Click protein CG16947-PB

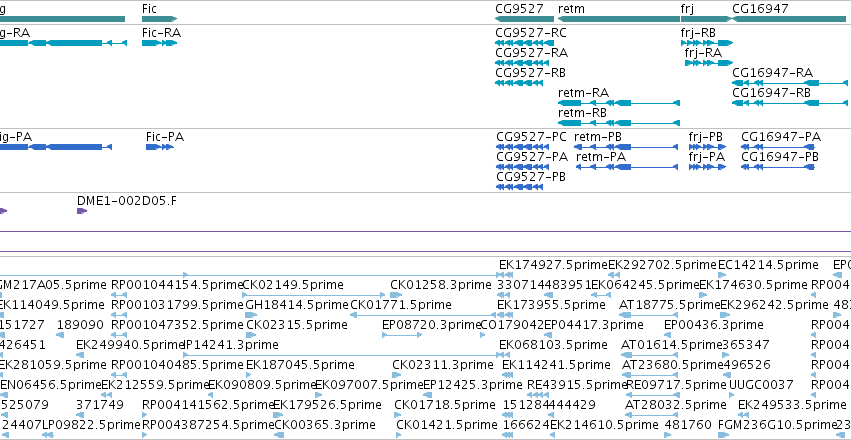click(x=780, y=157)
